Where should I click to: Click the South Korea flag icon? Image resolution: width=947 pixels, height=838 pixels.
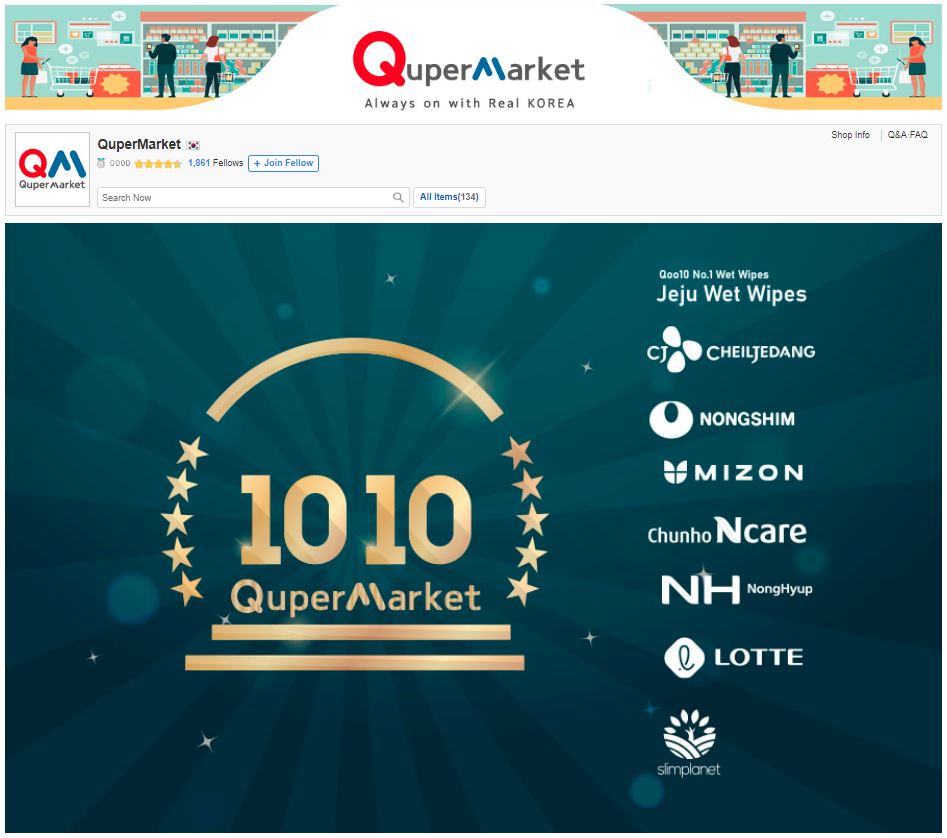click(x=193, y=146)
